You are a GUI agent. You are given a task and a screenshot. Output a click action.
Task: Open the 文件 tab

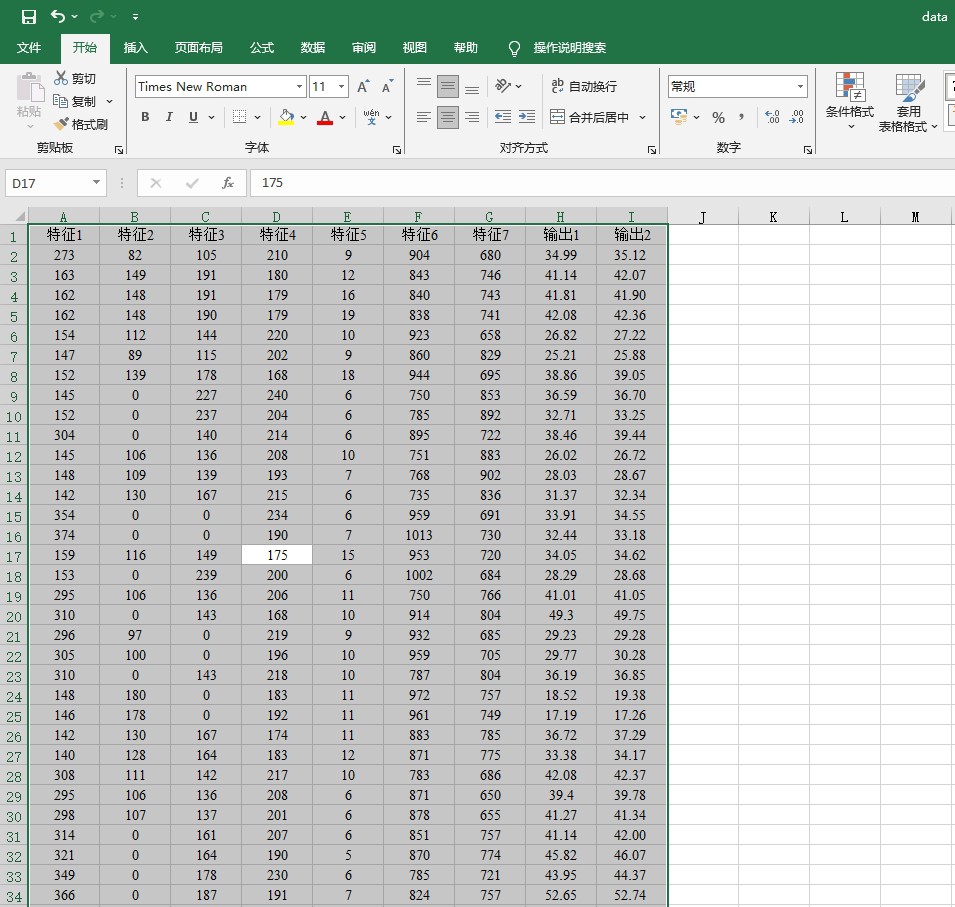(x=29, y=48)
